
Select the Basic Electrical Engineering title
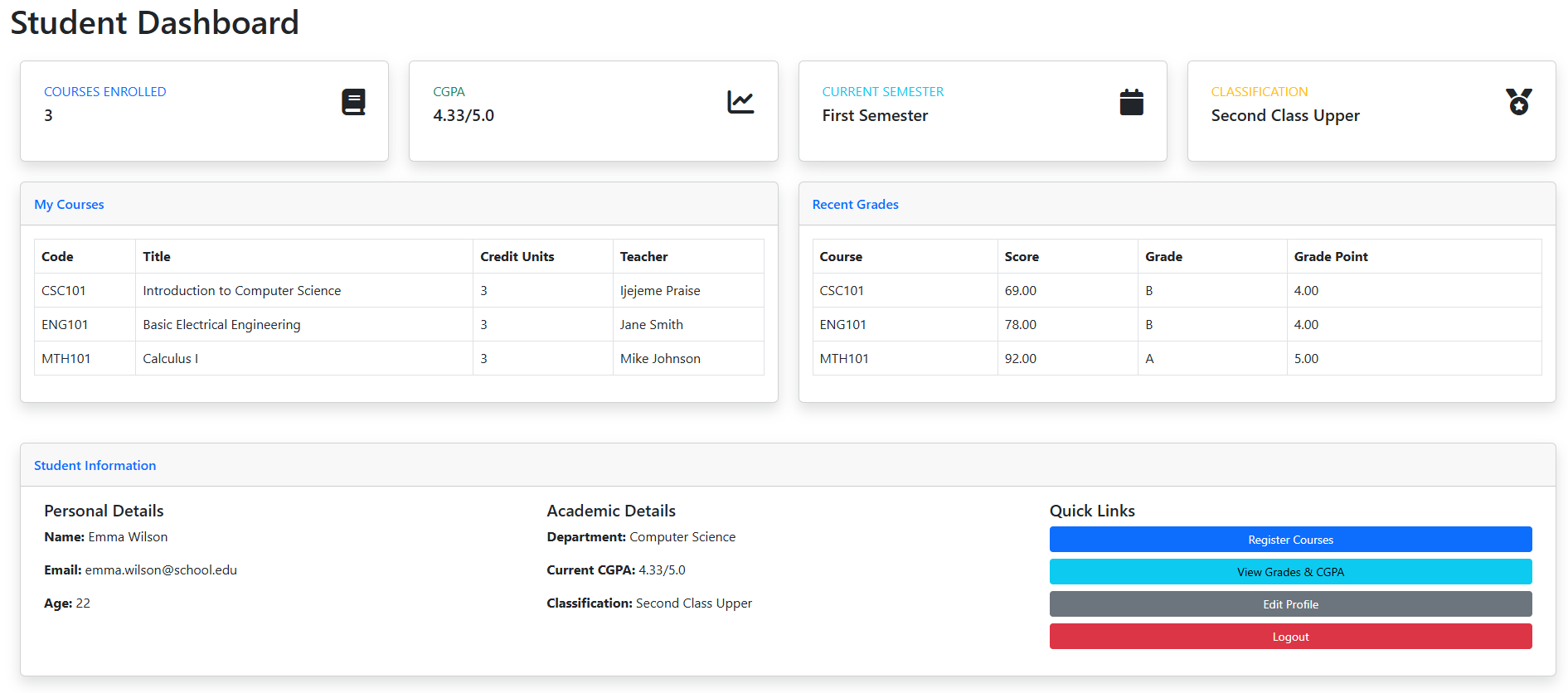(x=221, y=324)
